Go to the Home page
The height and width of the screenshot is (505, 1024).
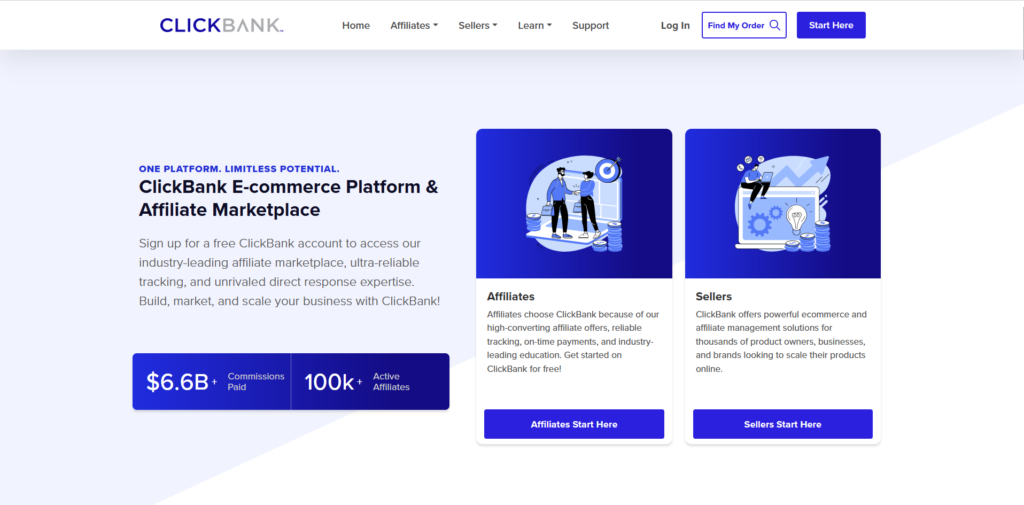(356, 25)
